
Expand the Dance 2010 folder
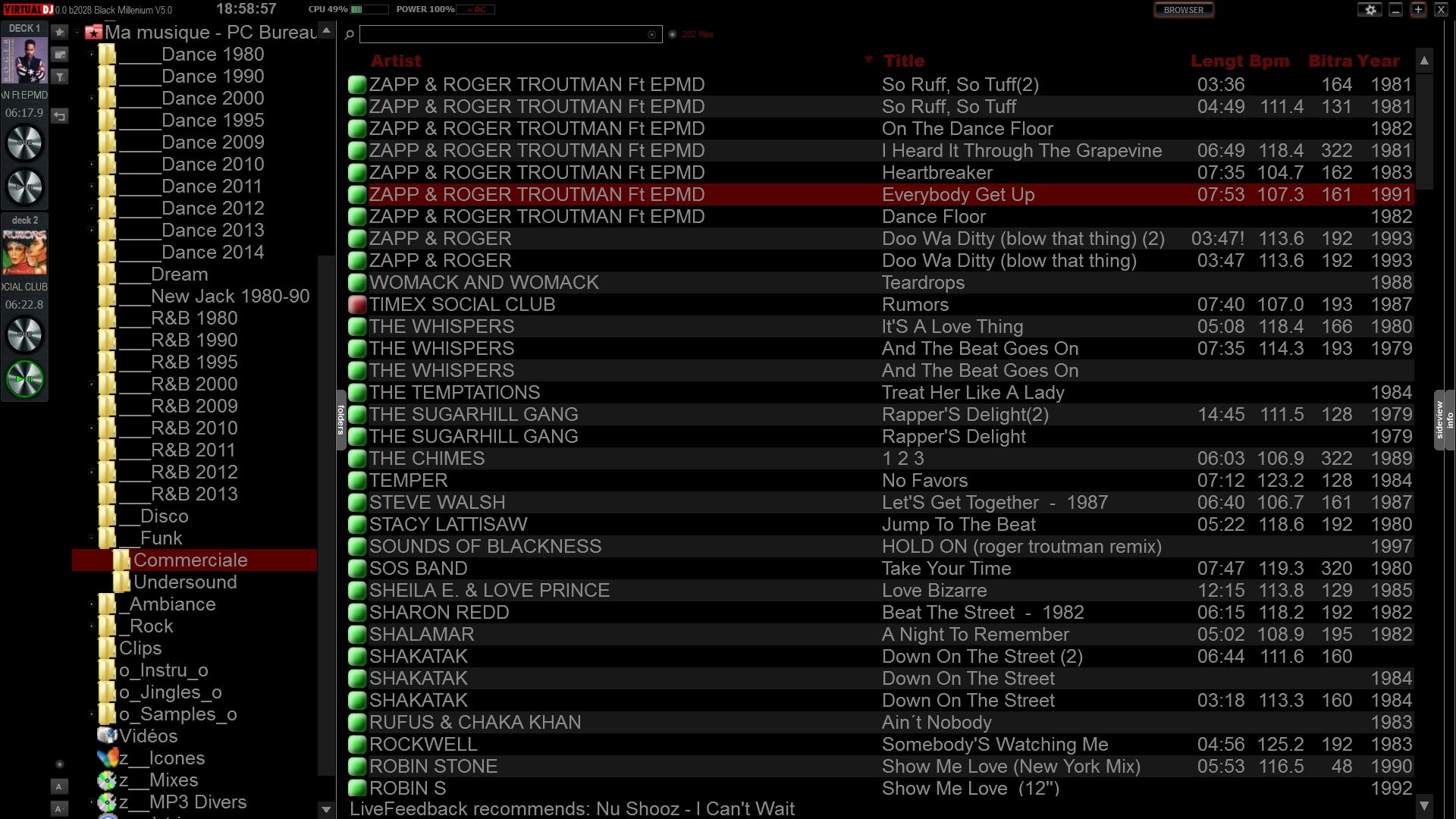click(x=92, y=165)
